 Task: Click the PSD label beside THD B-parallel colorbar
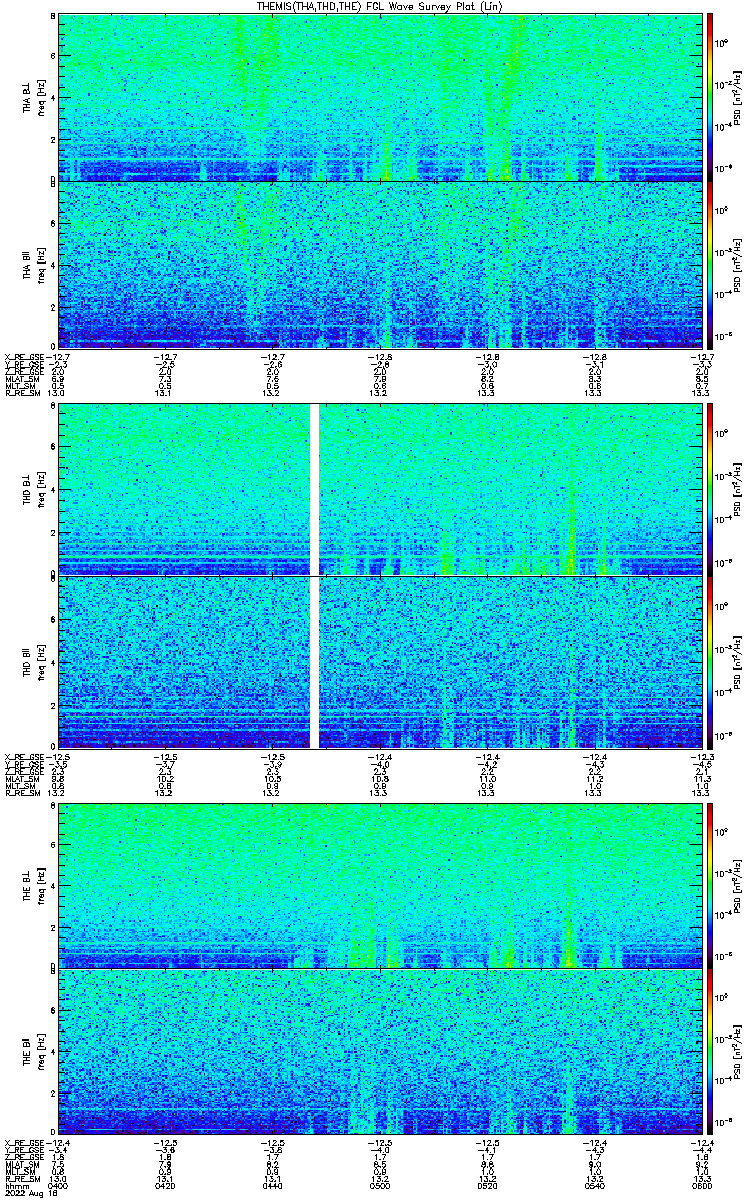point(736,662)
